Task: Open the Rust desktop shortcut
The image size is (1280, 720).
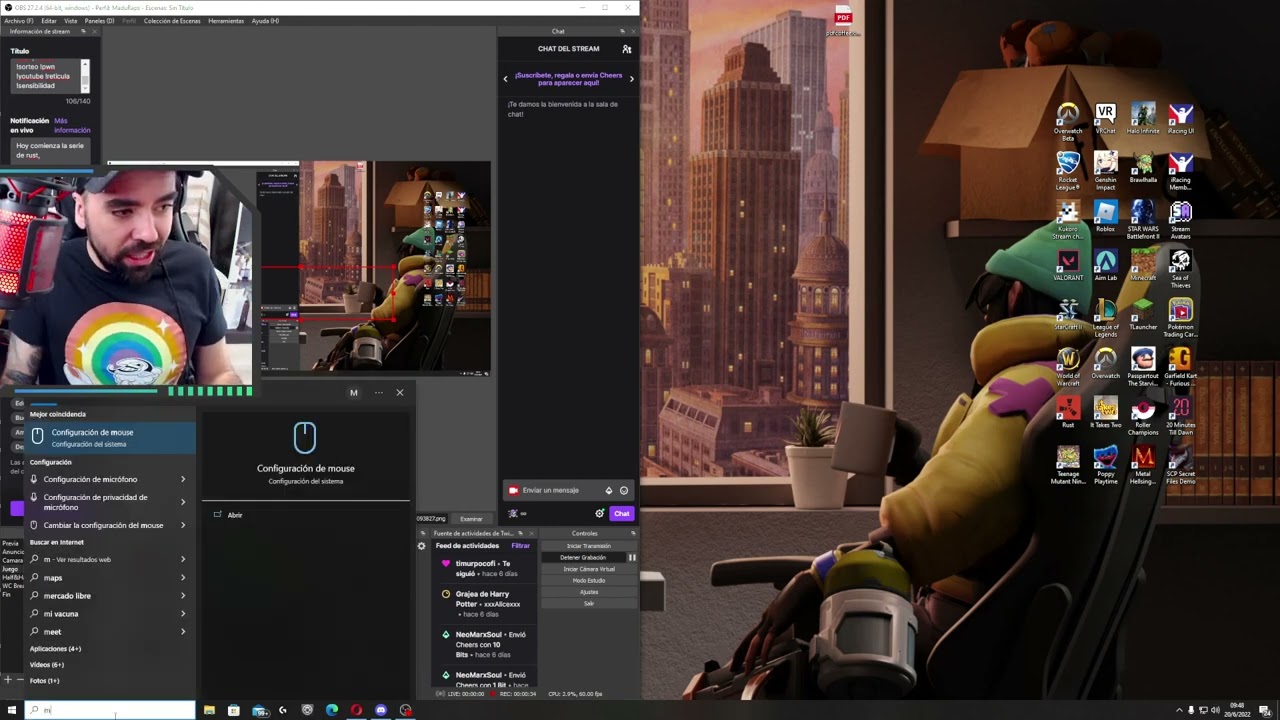Action: click(x=1068, y=412)
